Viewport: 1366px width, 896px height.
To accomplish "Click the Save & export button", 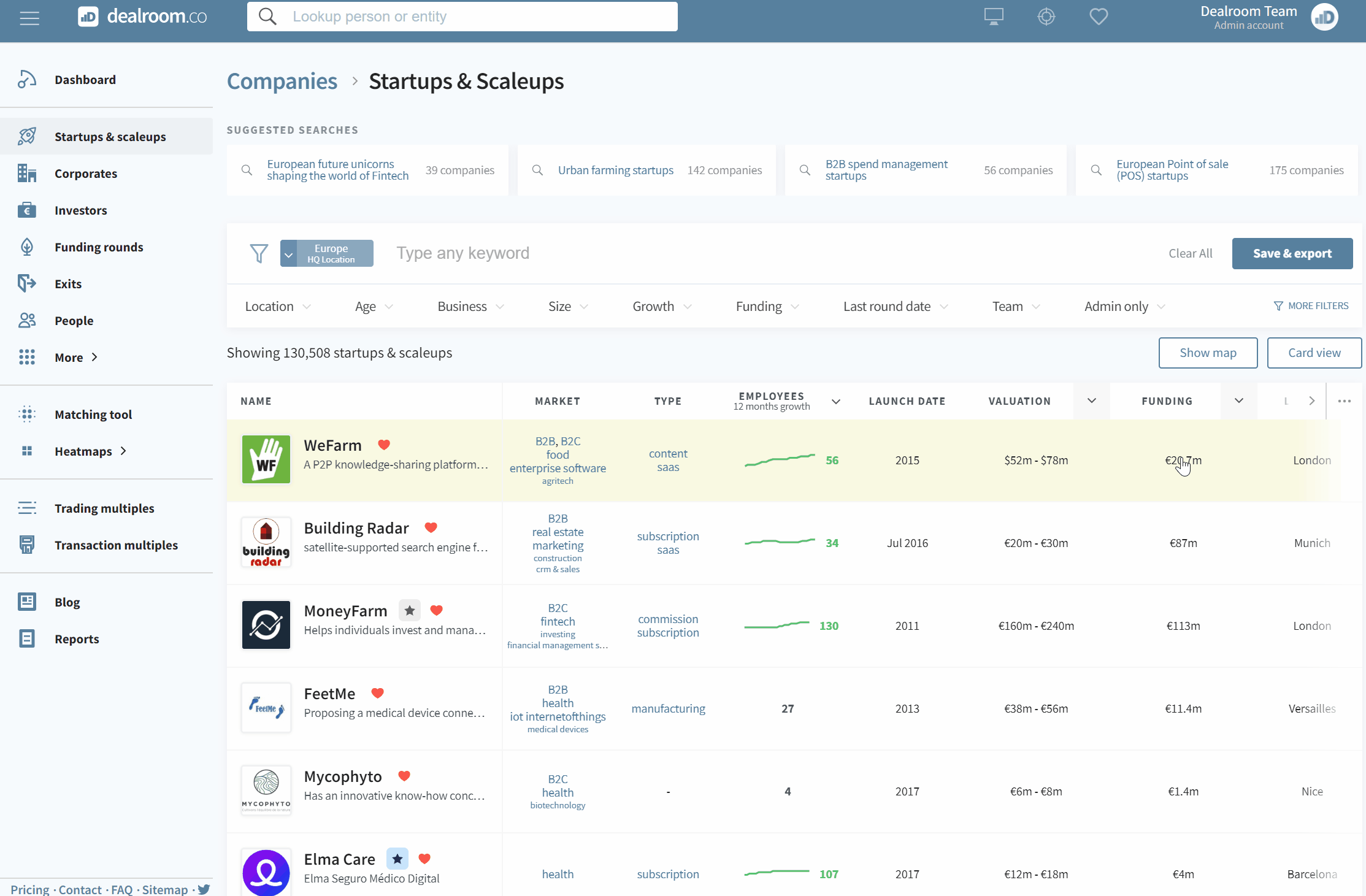I will 1292,253.
